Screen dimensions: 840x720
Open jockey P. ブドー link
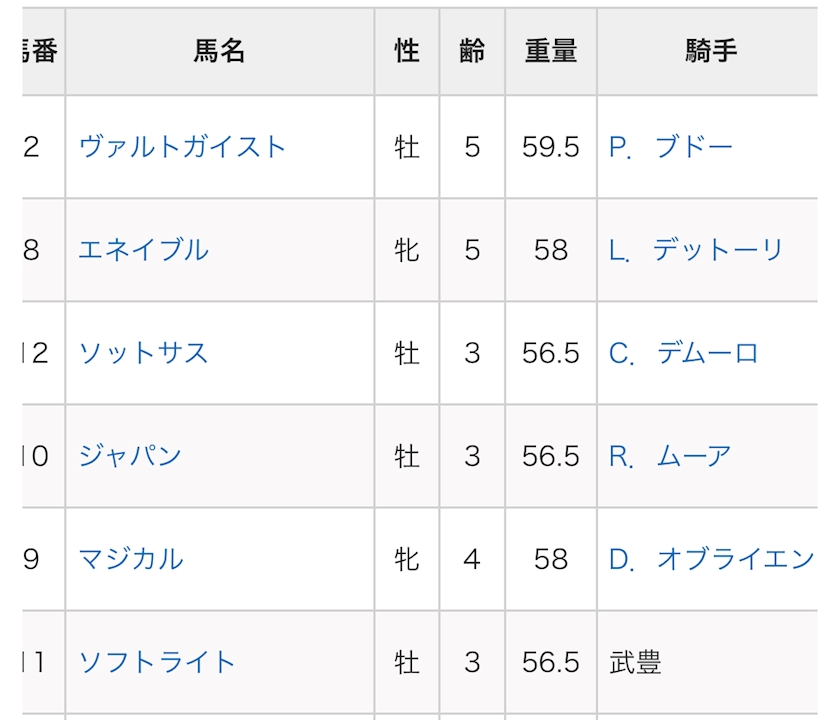[x=671, y=147]
